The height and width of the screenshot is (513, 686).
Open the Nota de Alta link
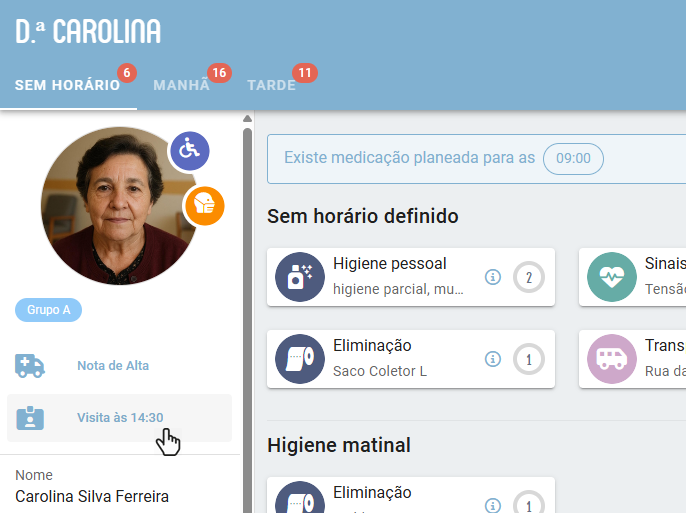(113, 366)
